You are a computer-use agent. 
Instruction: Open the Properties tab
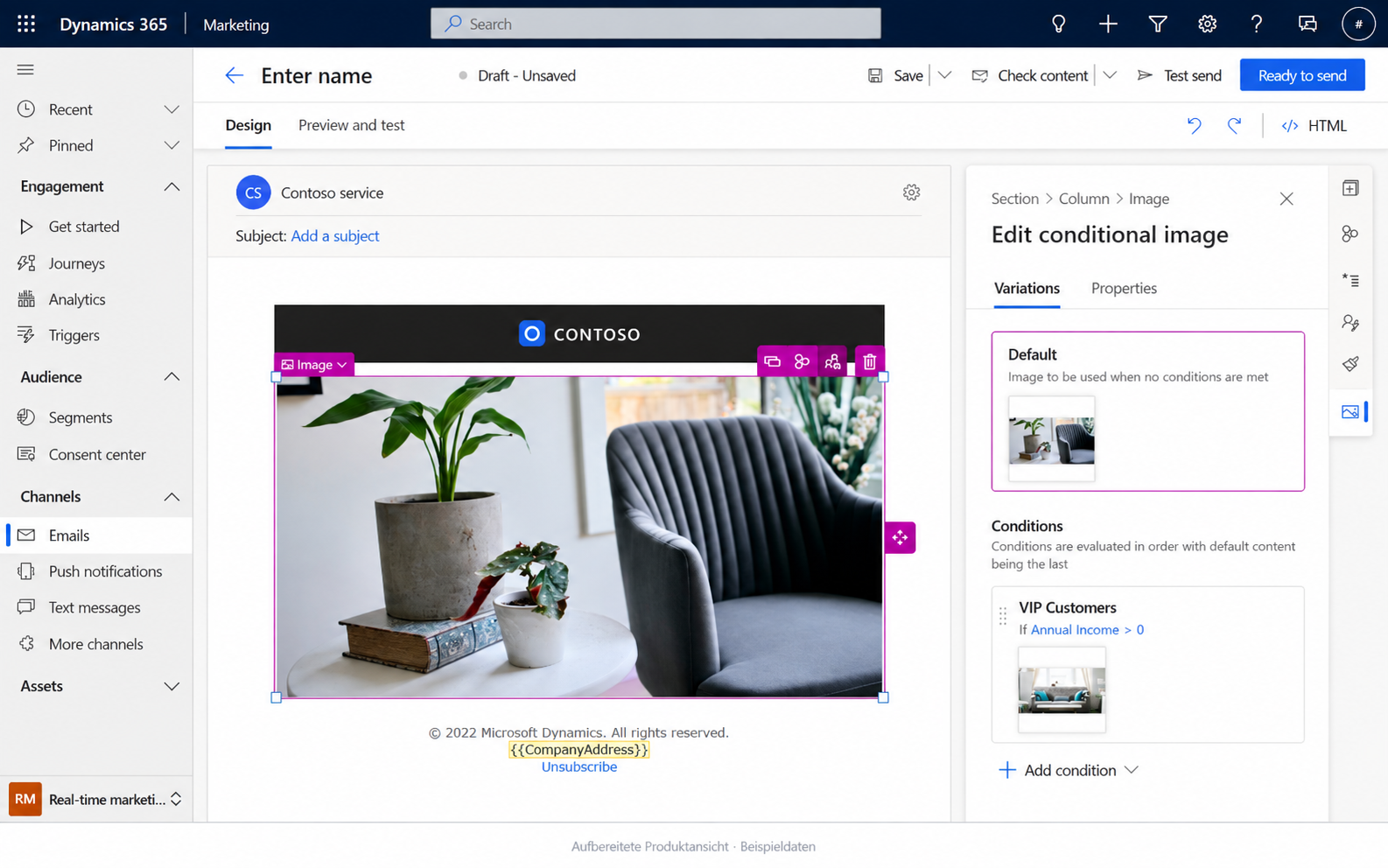pyautogui.click(x=1124, y=288)
